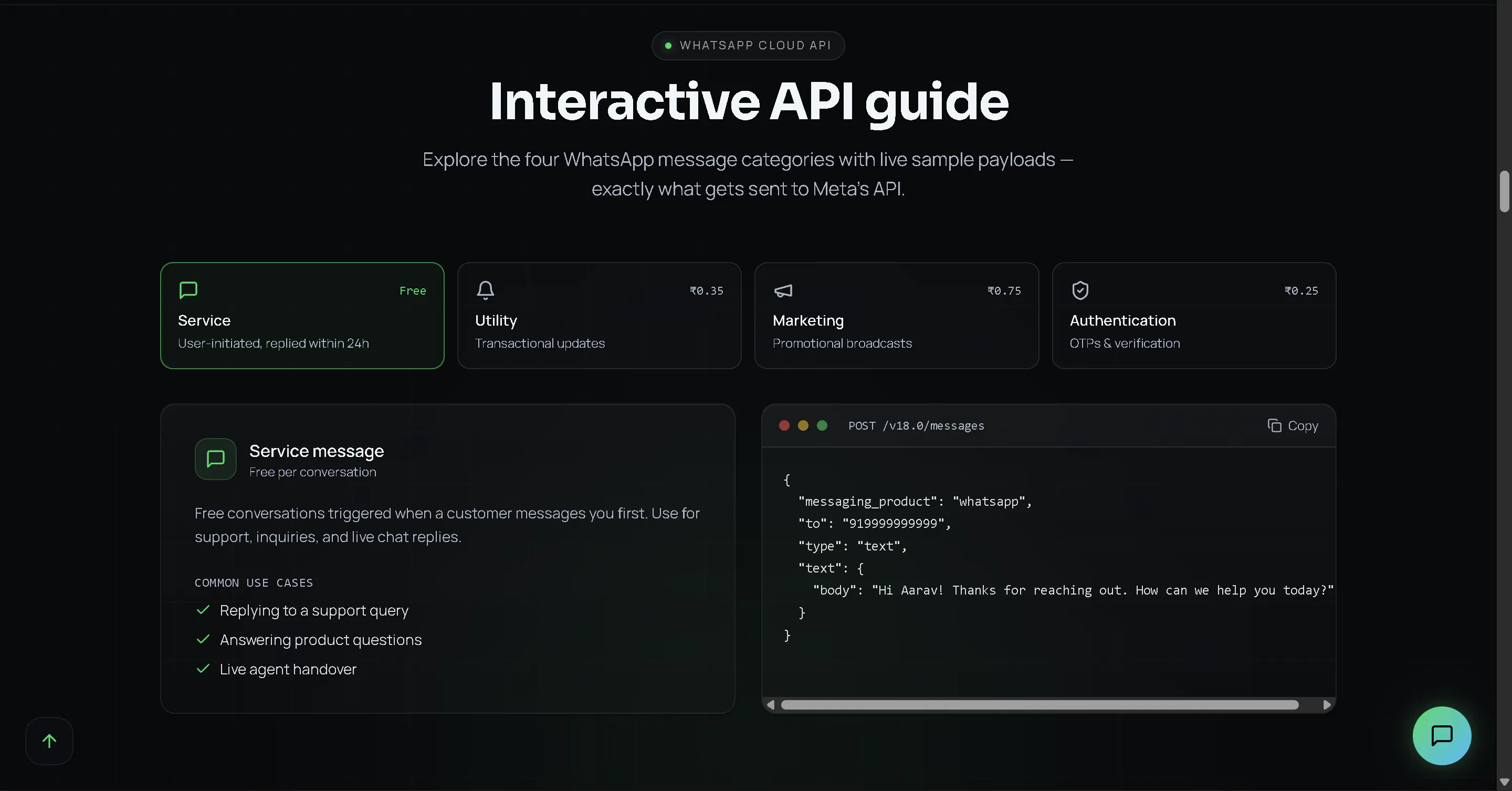
Task: Click the Transactional updates subtitle
Action: tap(539, 343)
